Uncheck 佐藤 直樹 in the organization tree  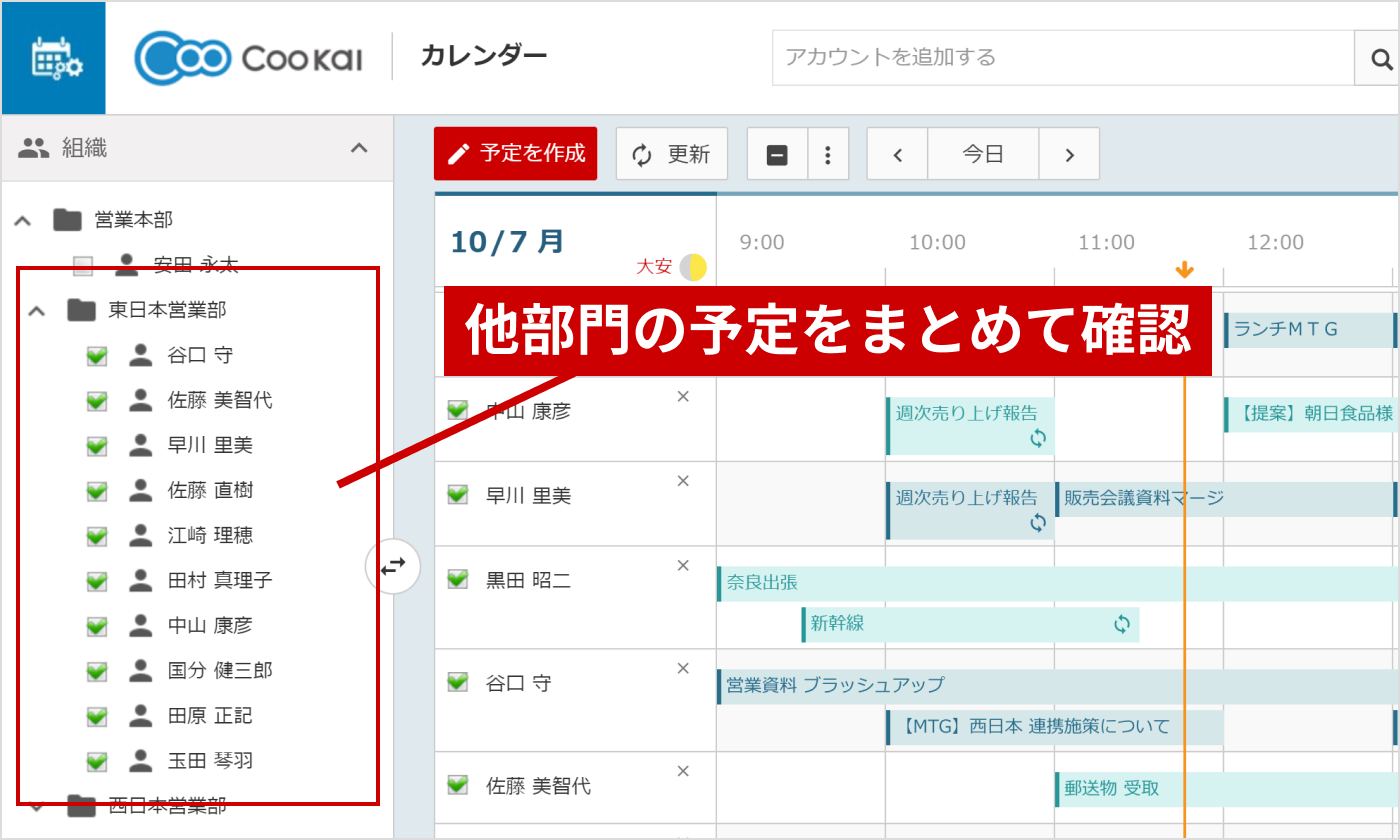point(97,490)
